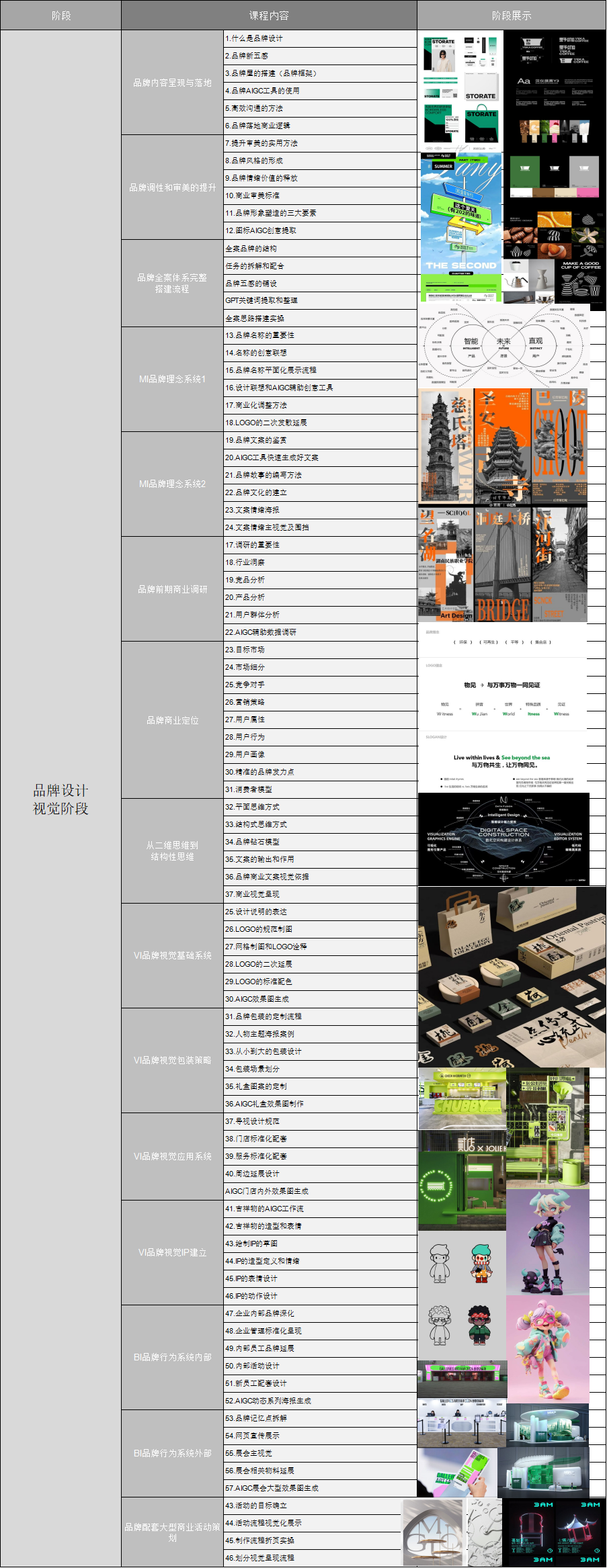Screen dimensions: 607x1568
Task: Click lesson row 30.AIGC效果图生成
Action: coord(320,999)
